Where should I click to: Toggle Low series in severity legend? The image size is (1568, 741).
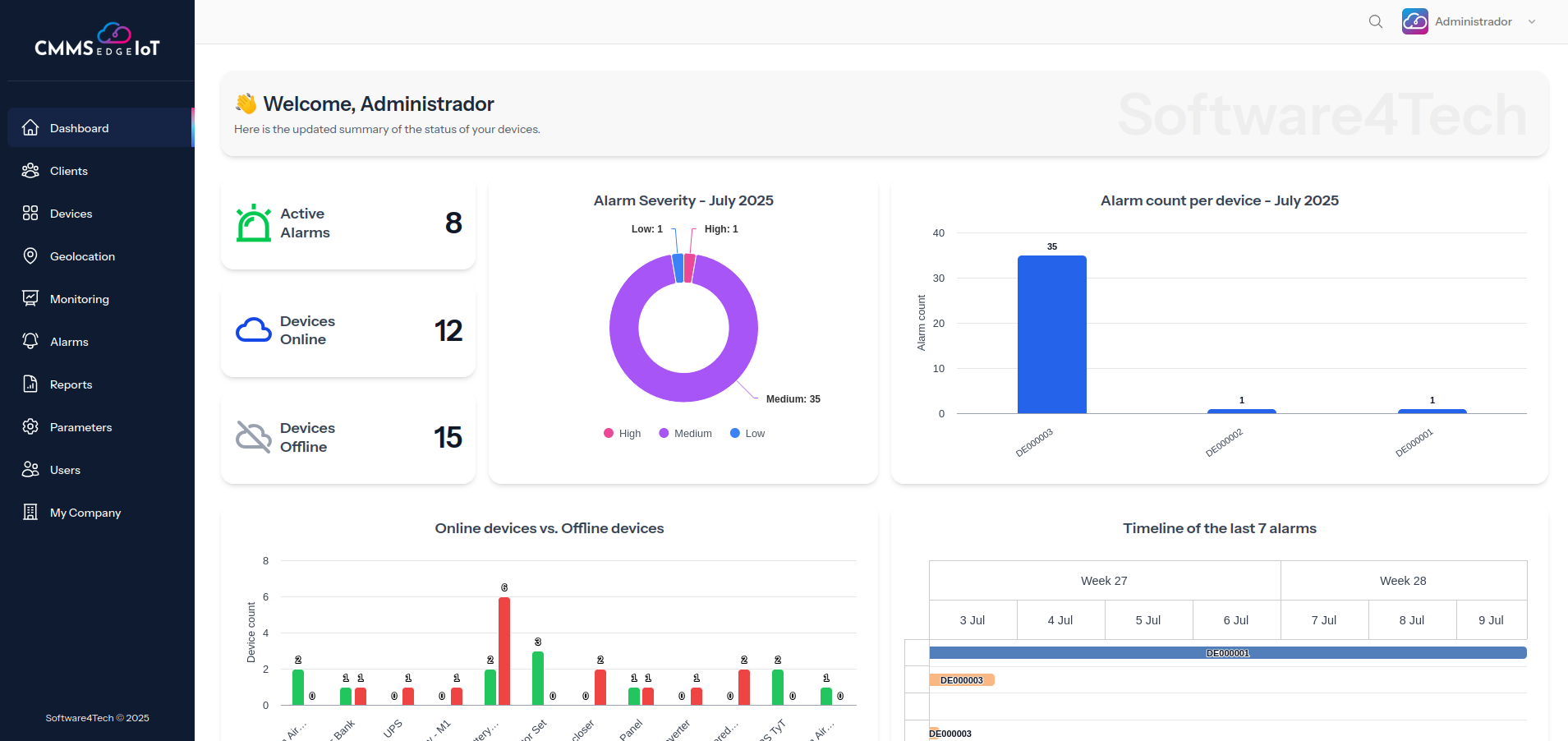point(747,434)
